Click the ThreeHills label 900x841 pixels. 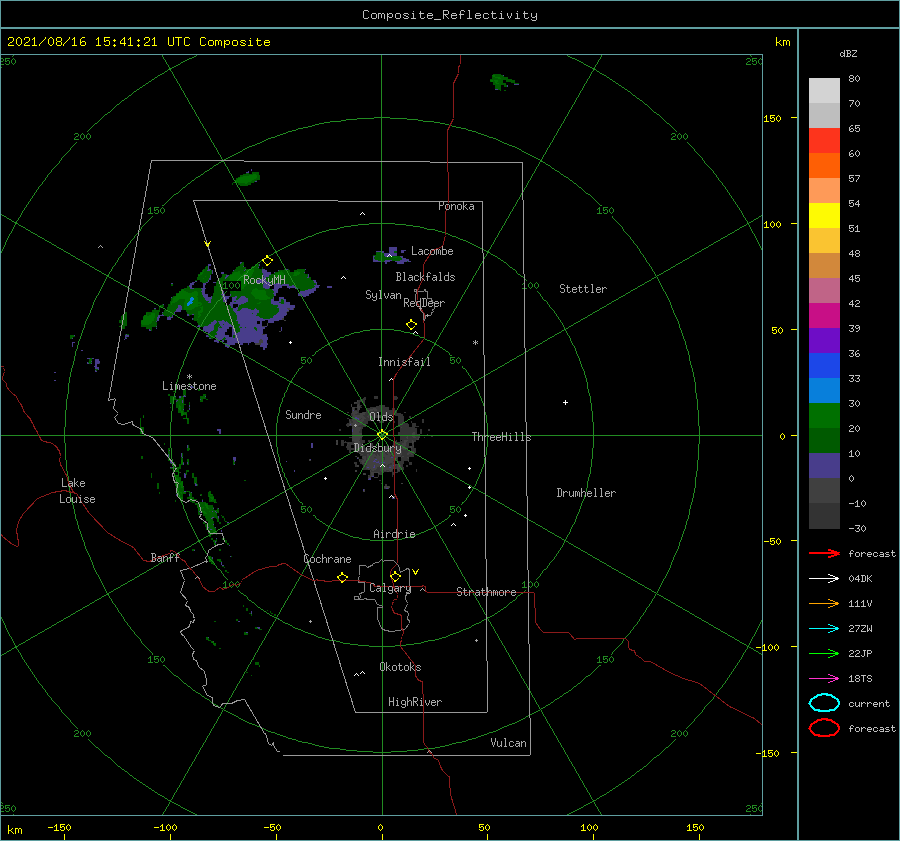tap(501, 437)
